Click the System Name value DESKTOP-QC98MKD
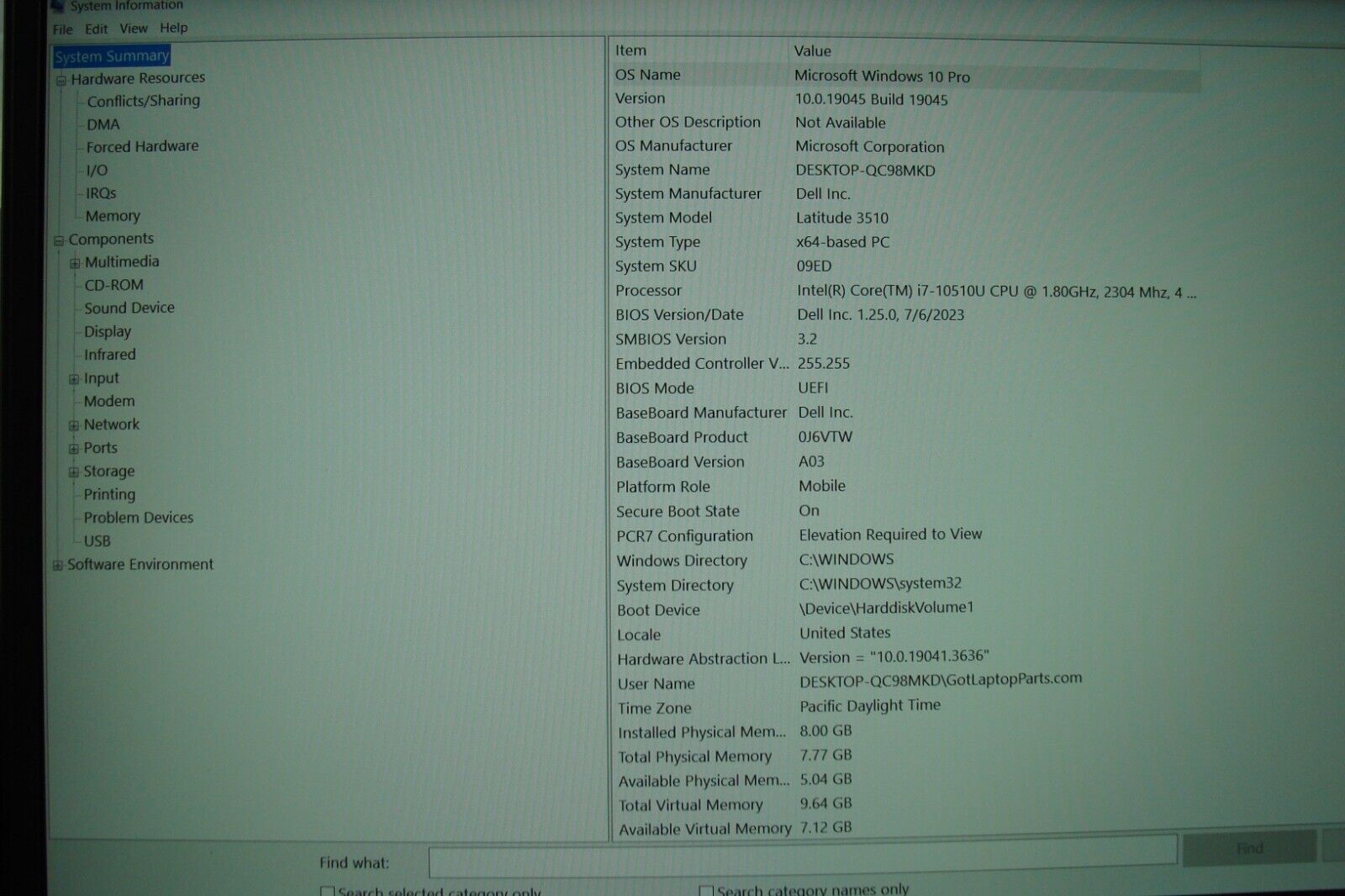Viewport: 1345px width, 896px height. pos(865,171)
